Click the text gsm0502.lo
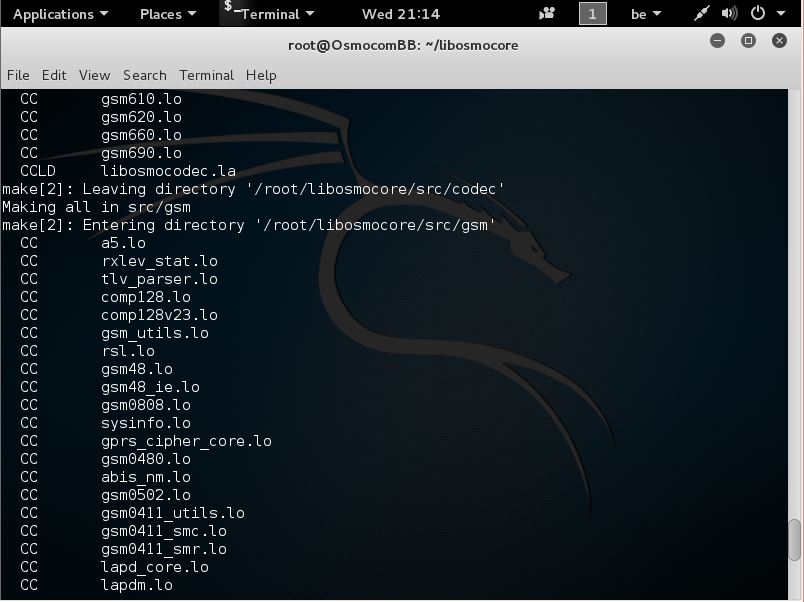Image resolution: width=804 pixels, height=602 pixels. click(x=146, y=495)
